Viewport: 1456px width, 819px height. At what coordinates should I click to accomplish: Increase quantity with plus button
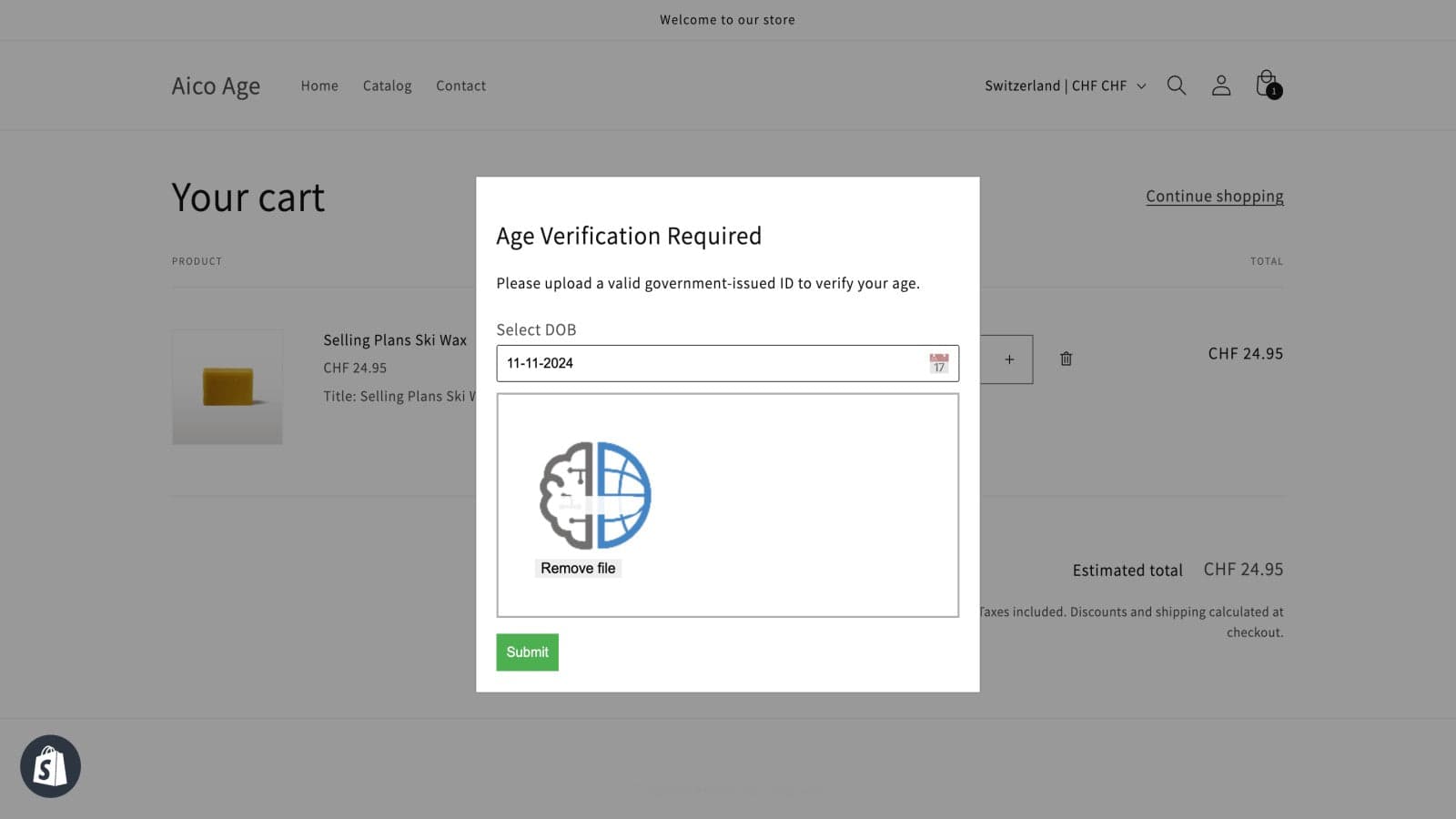tap(1009, 359)
